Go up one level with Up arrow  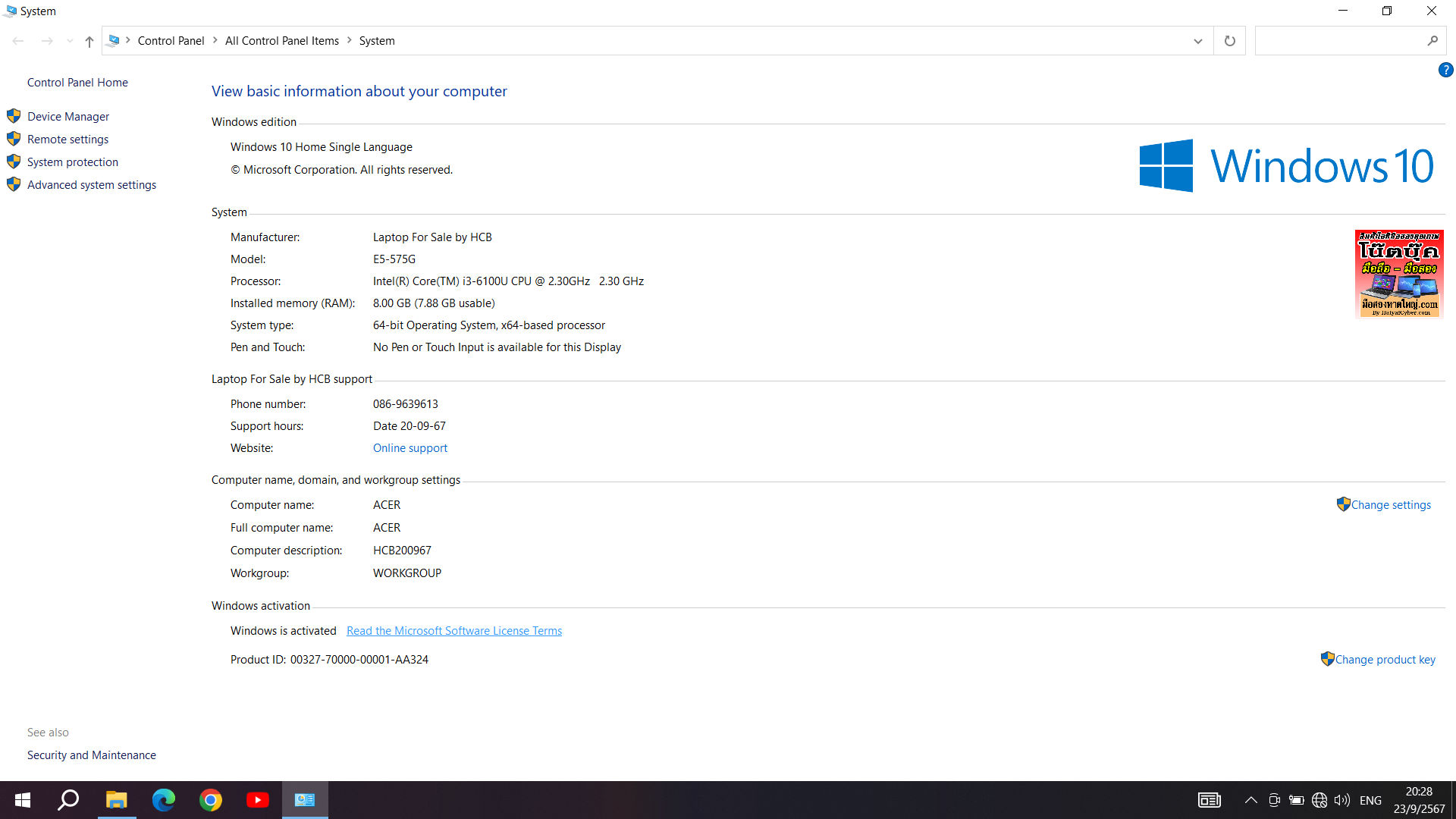(89, 41)
